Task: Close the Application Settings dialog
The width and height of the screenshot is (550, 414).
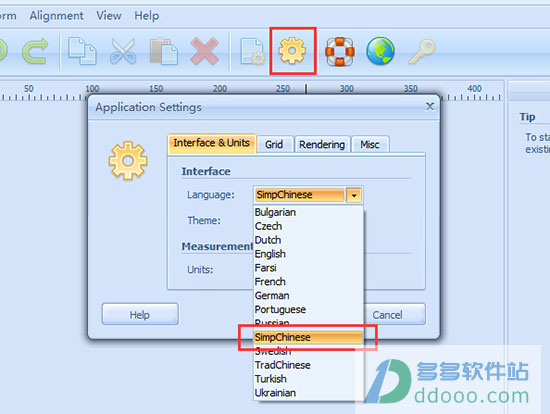Action: 430,106
